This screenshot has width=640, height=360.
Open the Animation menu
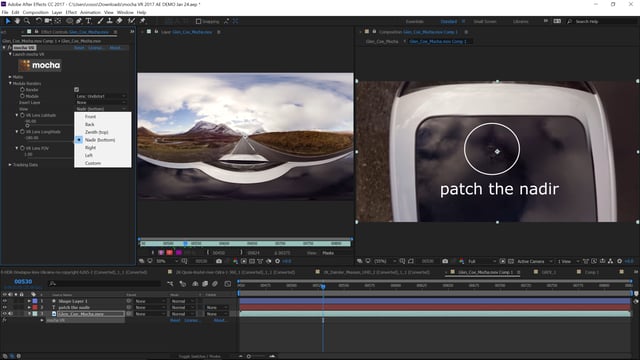click(x=90, y=12)
